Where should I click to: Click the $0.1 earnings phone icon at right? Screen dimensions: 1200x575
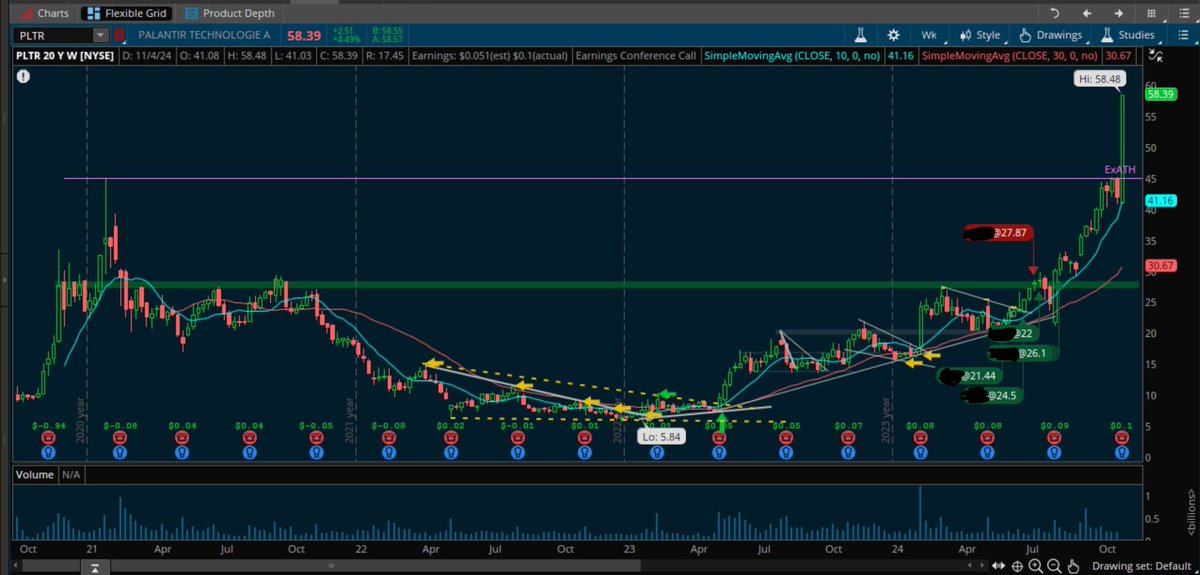click(x=1124, y=438)
